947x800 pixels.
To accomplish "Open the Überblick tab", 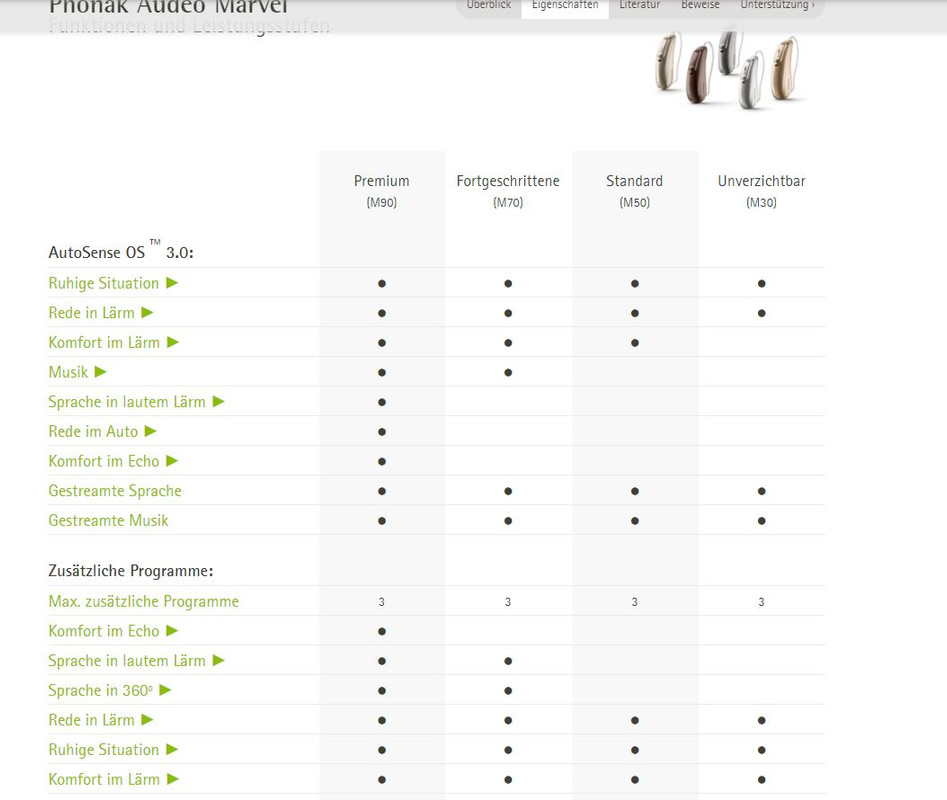I will [x=489, y=5].
